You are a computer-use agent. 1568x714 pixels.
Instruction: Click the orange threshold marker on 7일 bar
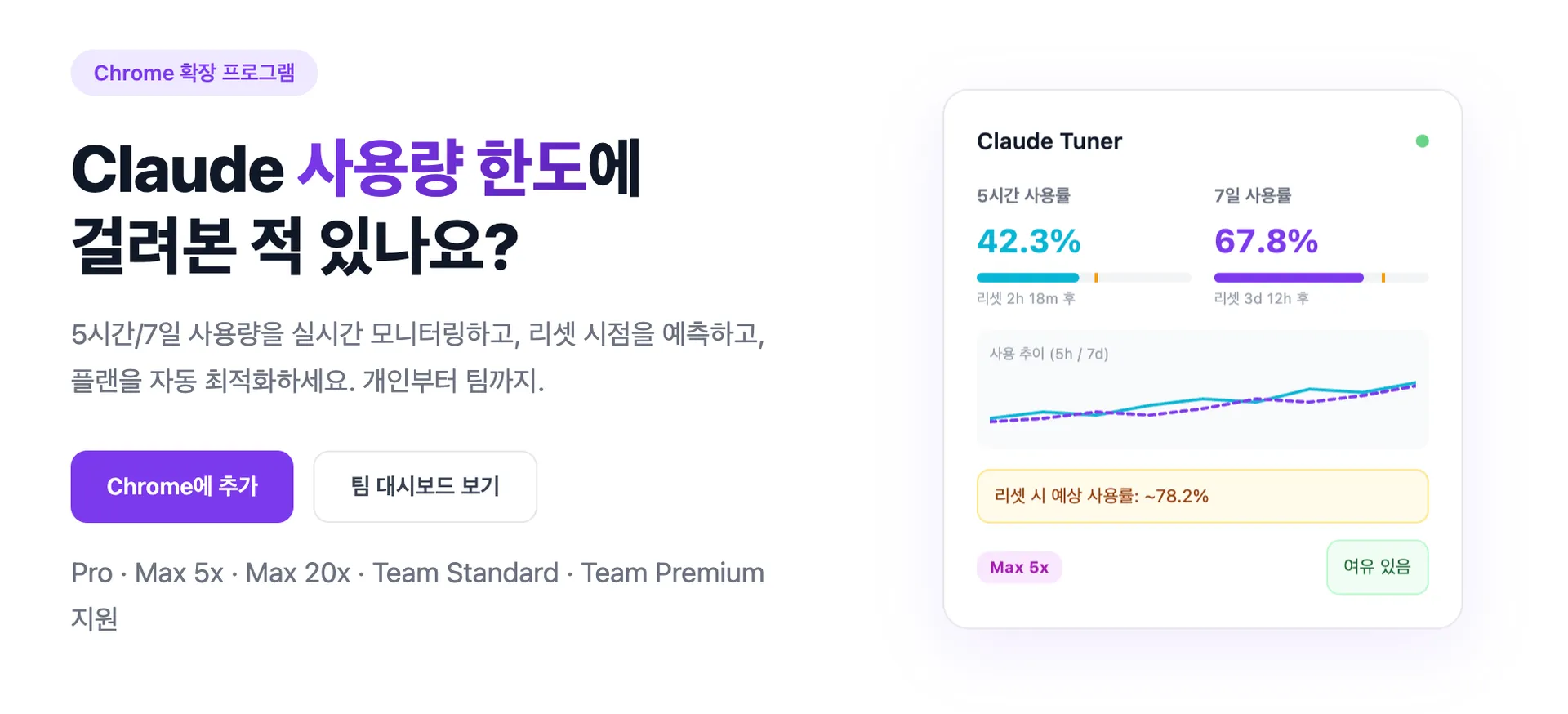click(x=1383, y=277)
